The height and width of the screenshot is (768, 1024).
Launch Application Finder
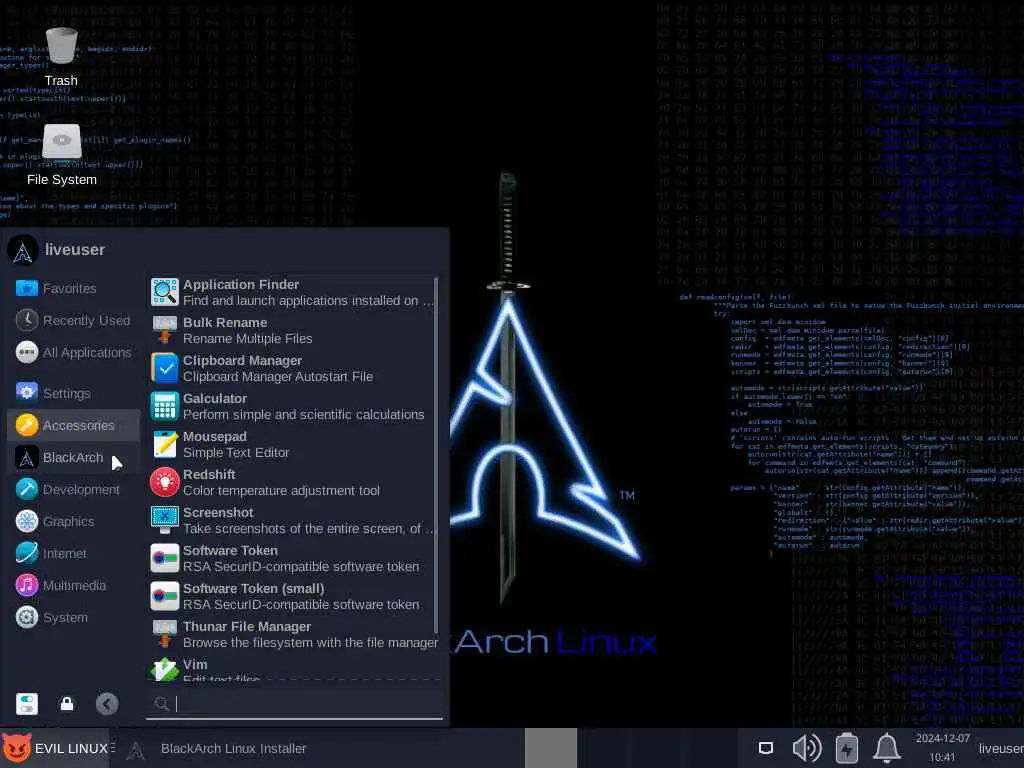(x=291, y=293)
